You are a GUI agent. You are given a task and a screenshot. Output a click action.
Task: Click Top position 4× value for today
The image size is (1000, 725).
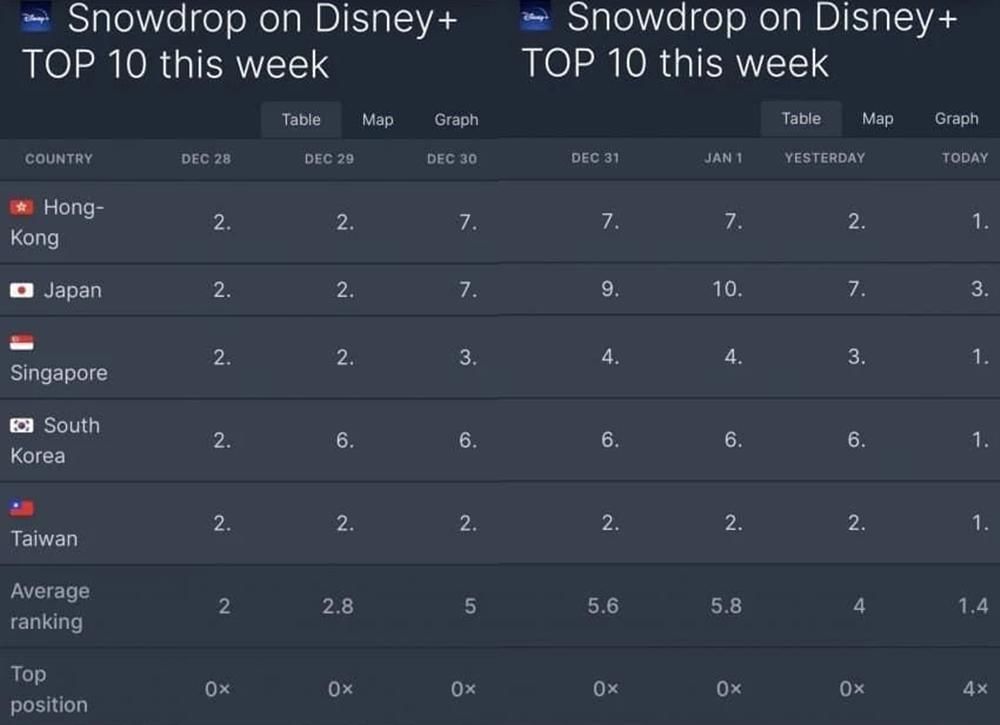click(975, 689)
